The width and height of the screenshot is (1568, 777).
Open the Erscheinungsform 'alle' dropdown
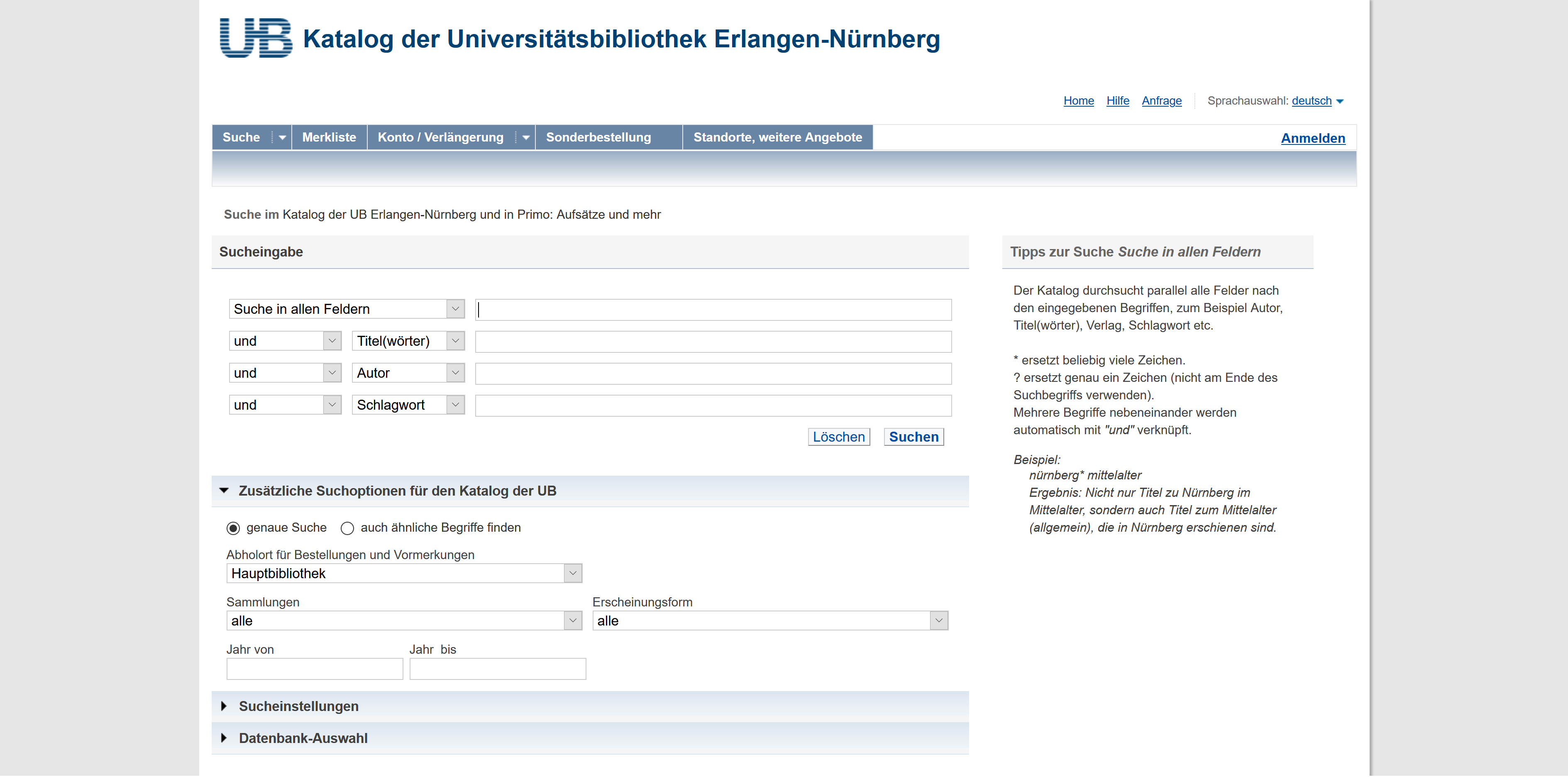(x=770, y=621)
